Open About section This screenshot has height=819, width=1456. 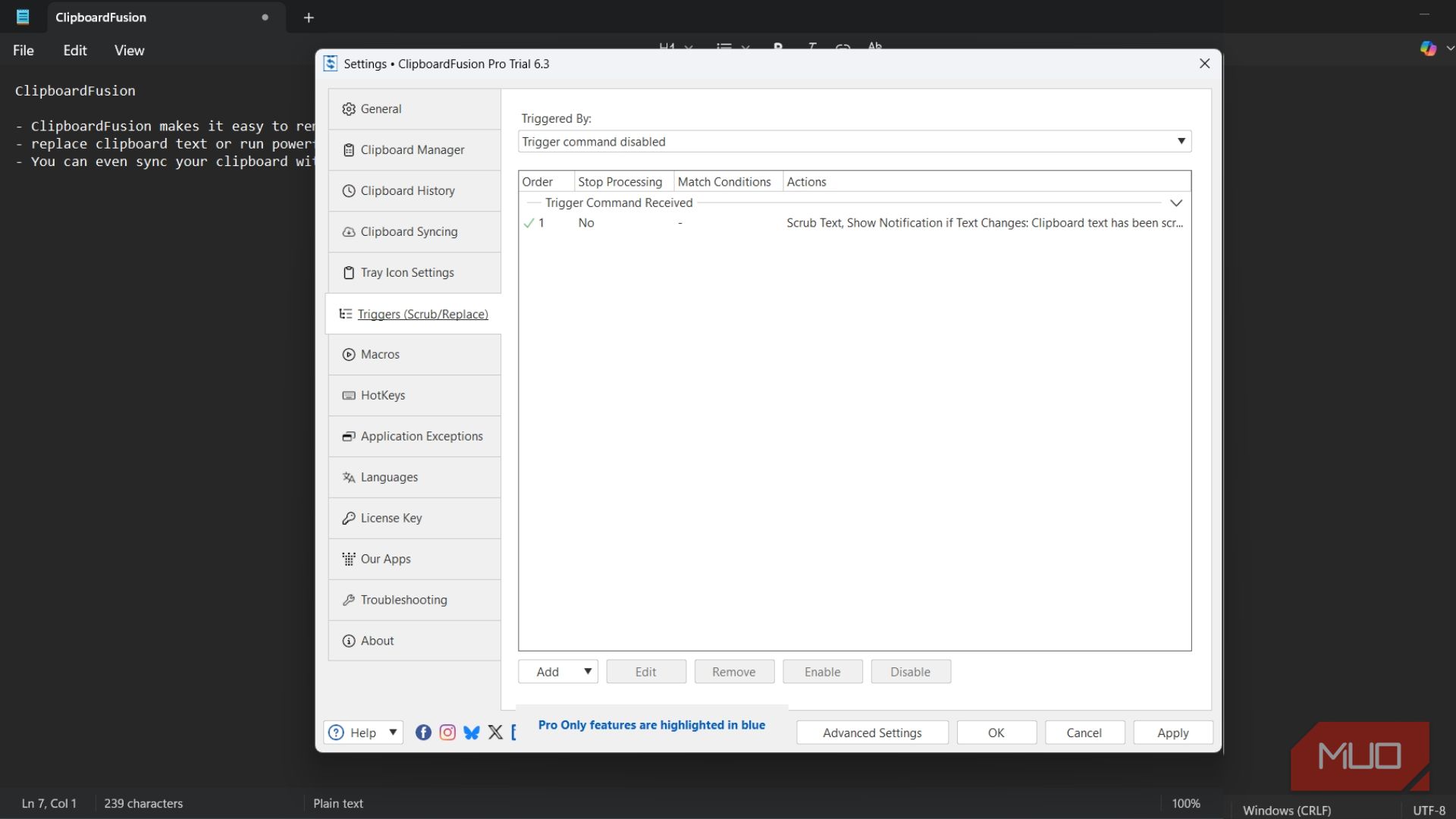[x=414, y=642]
